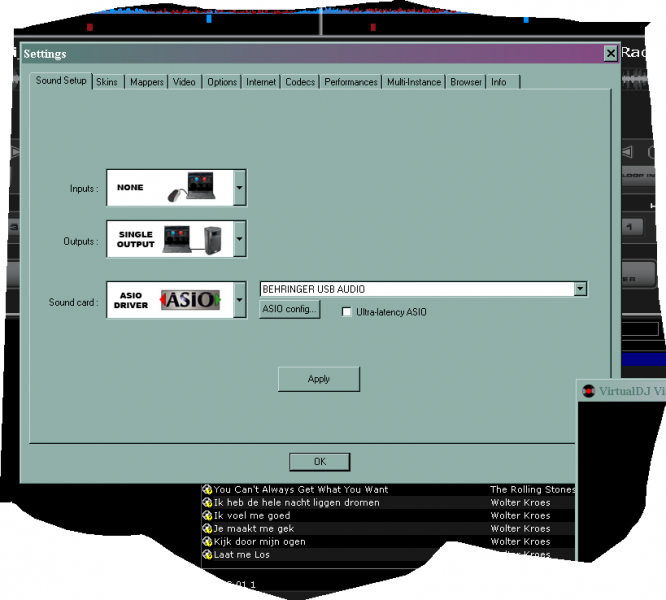Click the right deck blue waveform marker

pos(526,20)
